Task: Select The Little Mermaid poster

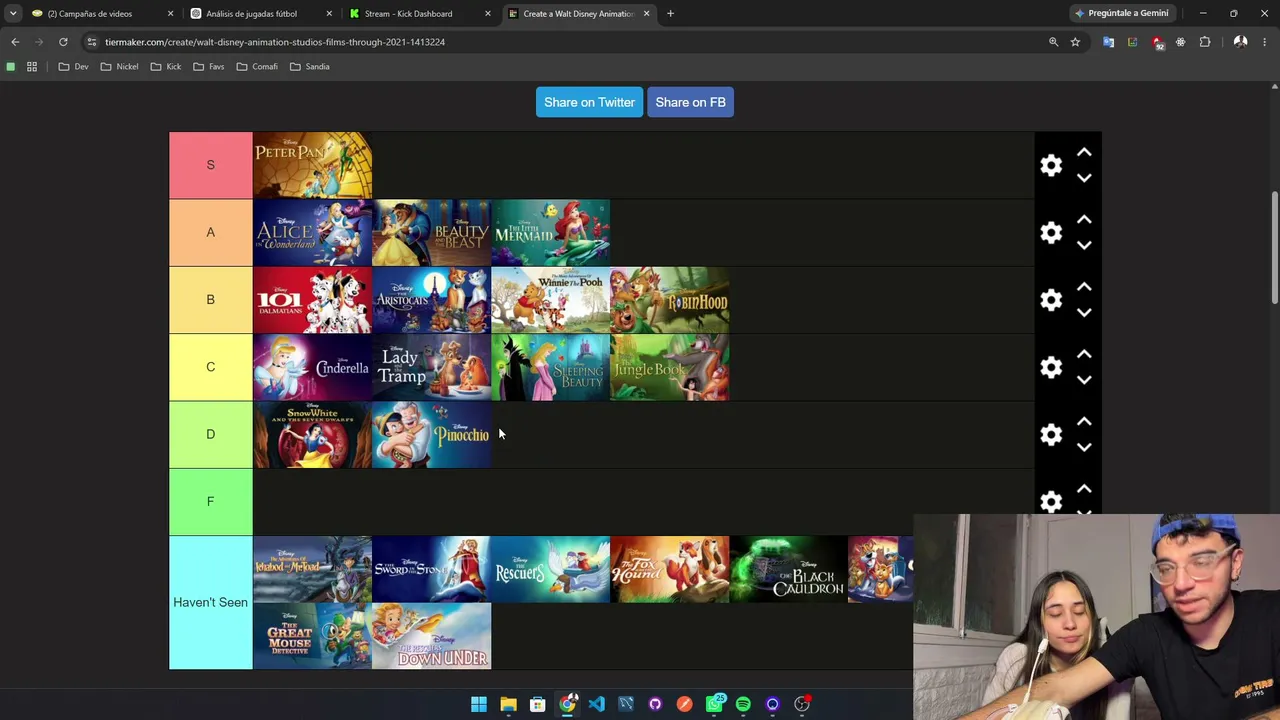Action: coord(550,232)
